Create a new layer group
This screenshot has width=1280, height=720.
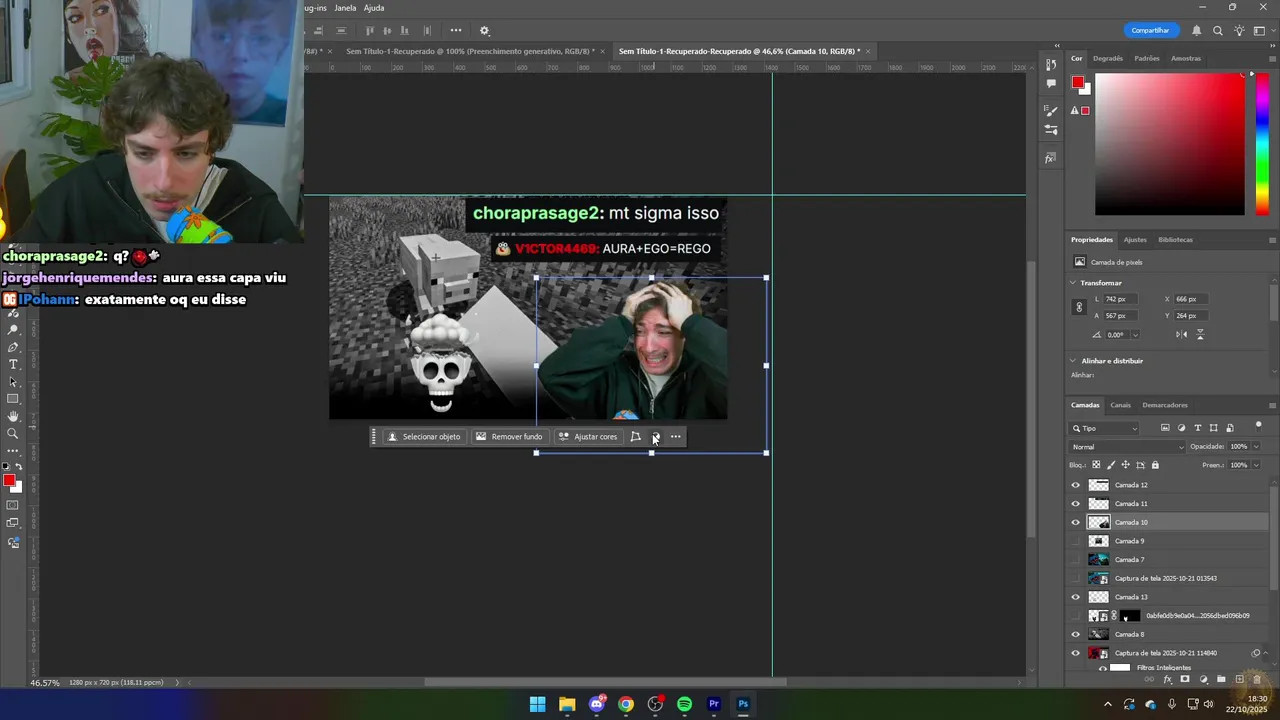click(x=1221, y=680)
